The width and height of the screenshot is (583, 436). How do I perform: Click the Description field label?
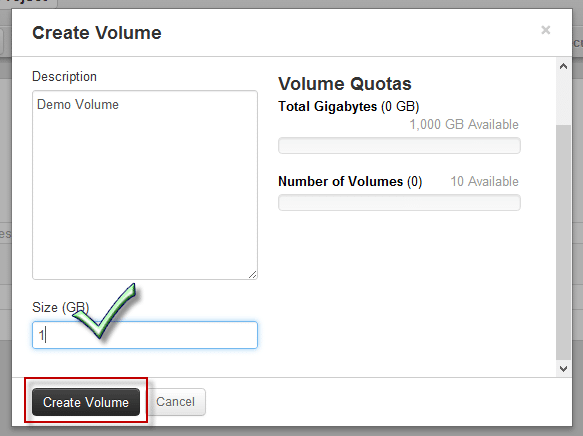(x=64, y=77)
